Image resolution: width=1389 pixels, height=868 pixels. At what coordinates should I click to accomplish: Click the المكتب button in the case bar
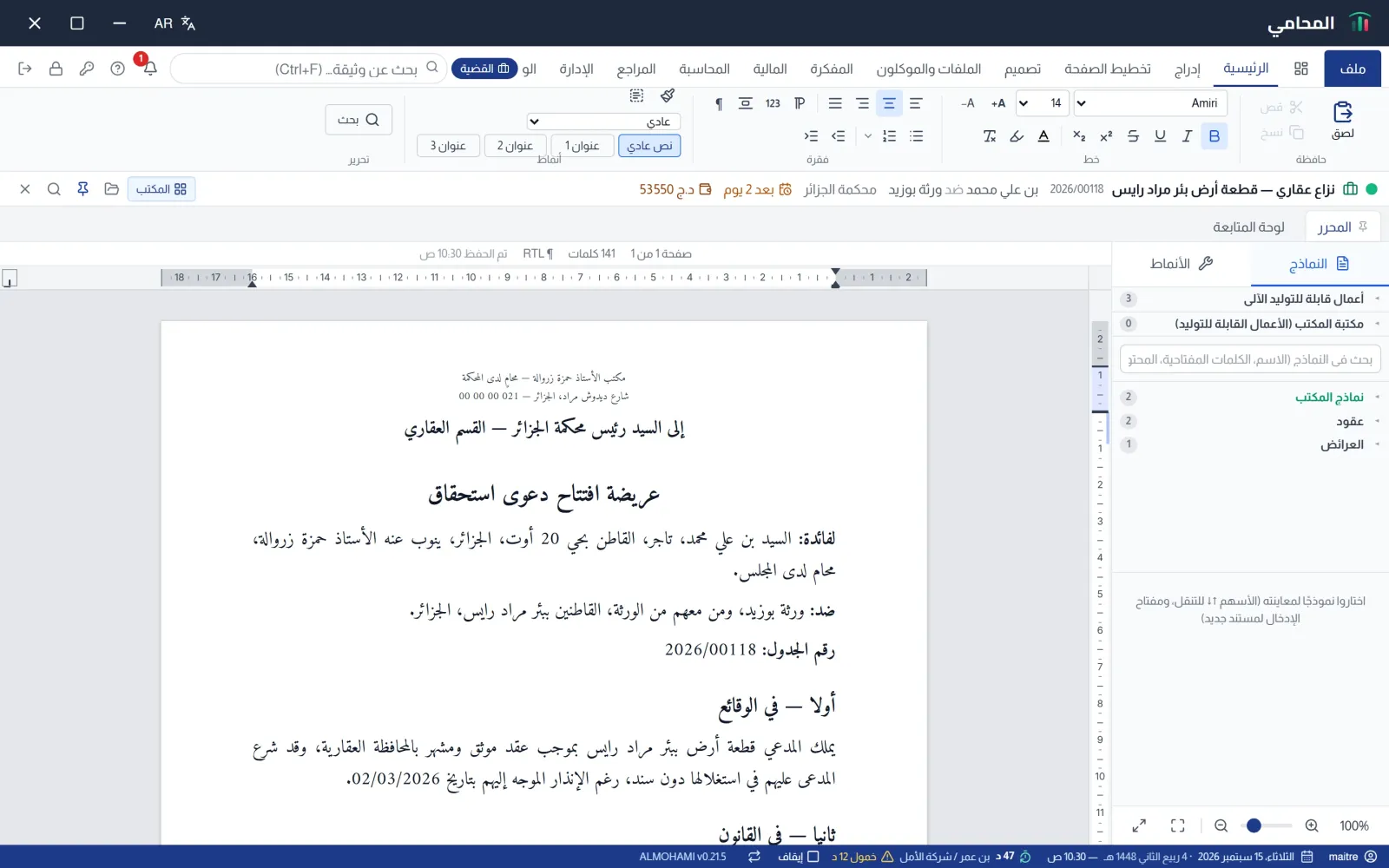pyautogui.click(x=161, y=189)
